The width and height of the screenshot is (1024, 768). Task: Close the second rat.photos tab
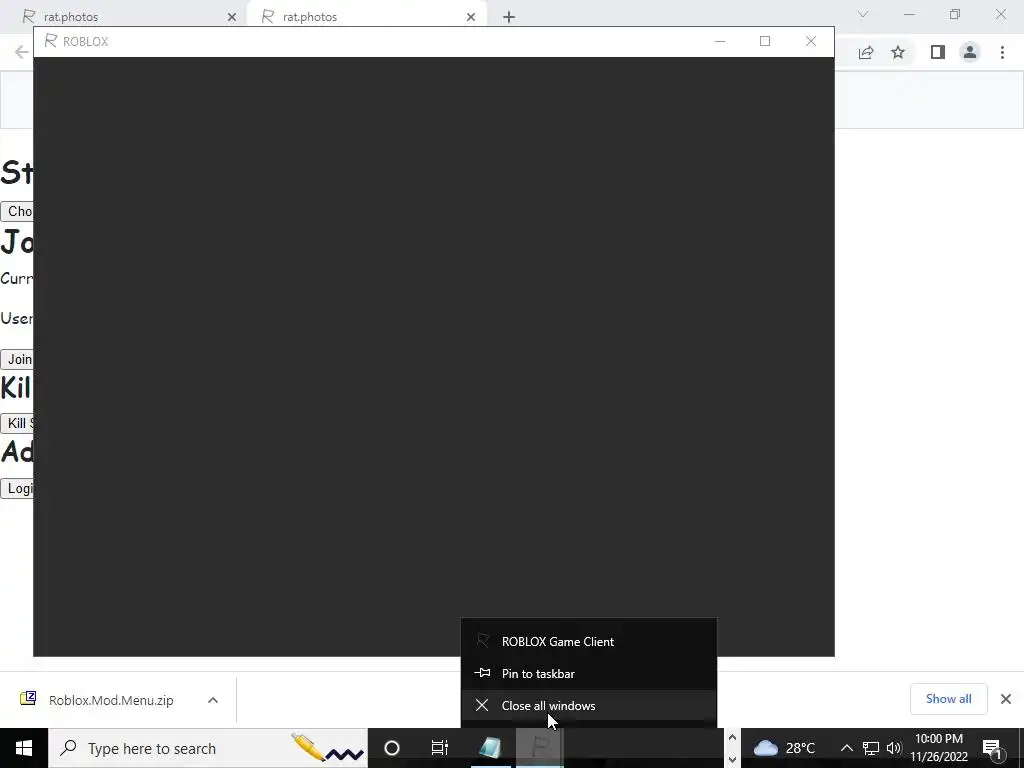coord(471,17)
